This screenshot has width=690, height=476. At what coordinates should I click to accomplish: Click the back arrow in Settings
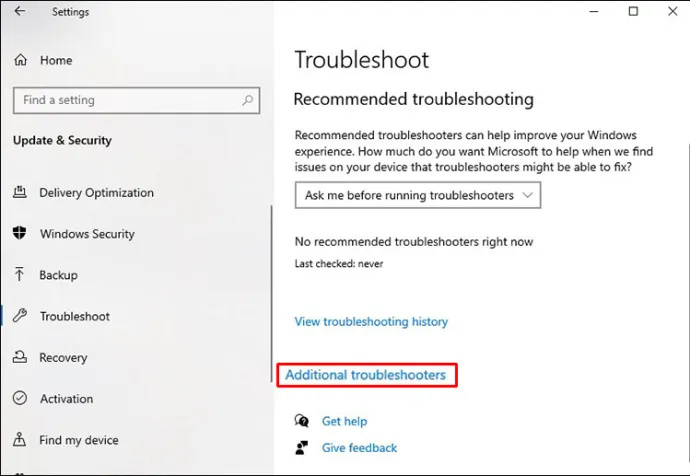[x=20, y=11]
